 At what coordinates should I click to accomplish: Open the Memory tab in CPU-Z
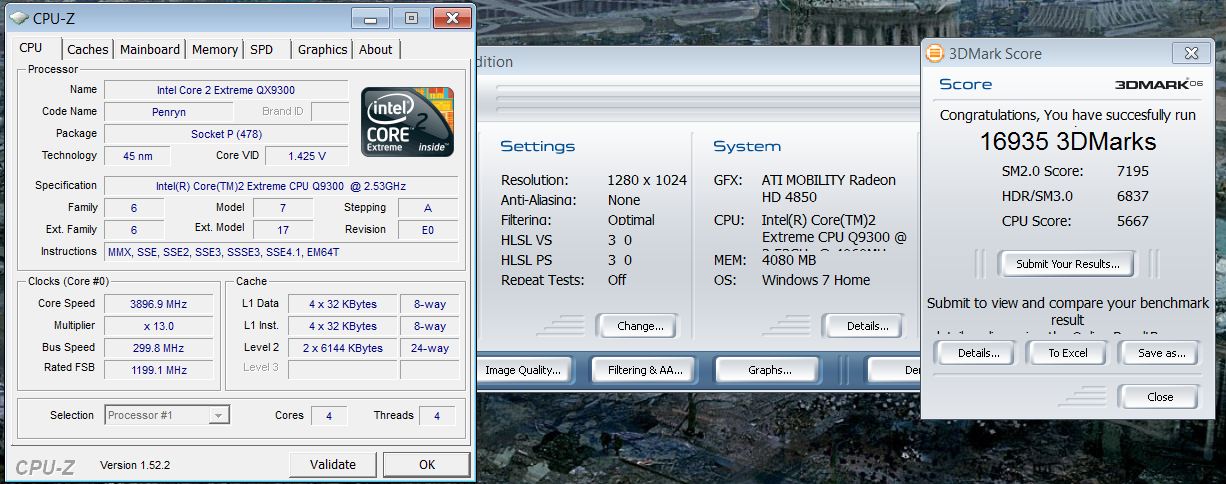[x=215, y=50]
